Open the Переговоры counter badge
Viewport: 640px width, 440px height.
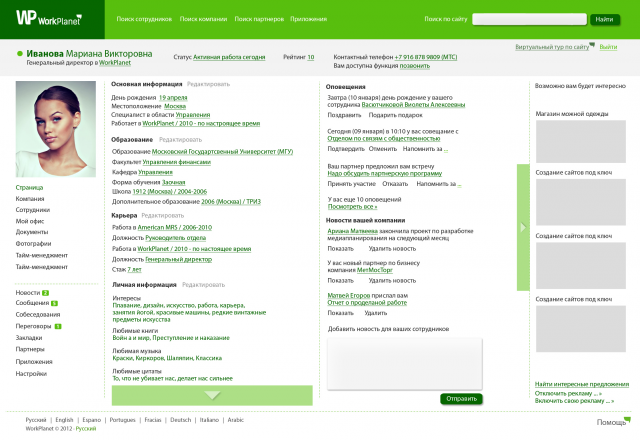click(58, 326)
